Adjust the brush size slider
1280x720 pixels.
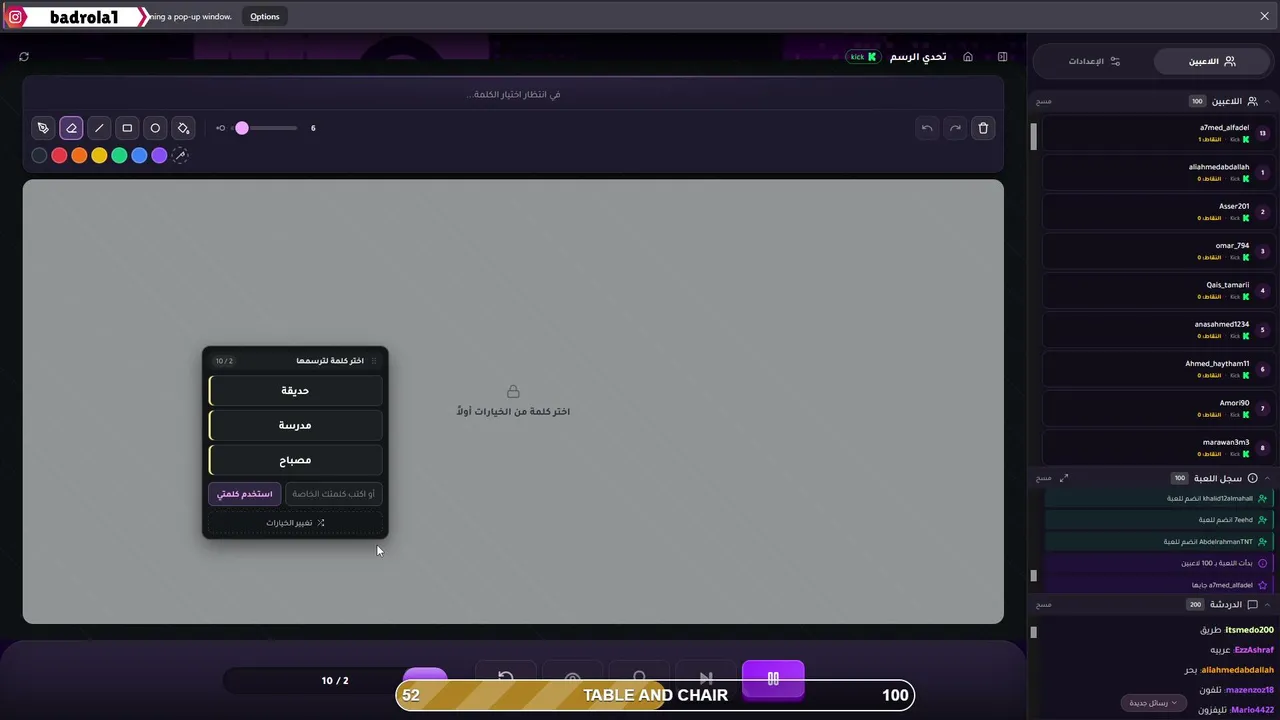tap(265, 128)
